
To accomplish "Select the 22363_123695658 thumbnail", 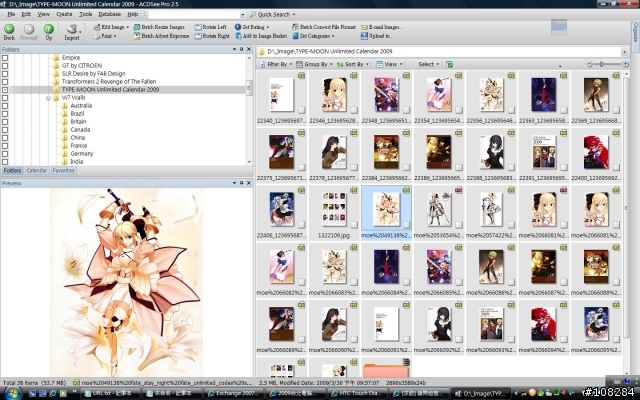I will [544, 98].
